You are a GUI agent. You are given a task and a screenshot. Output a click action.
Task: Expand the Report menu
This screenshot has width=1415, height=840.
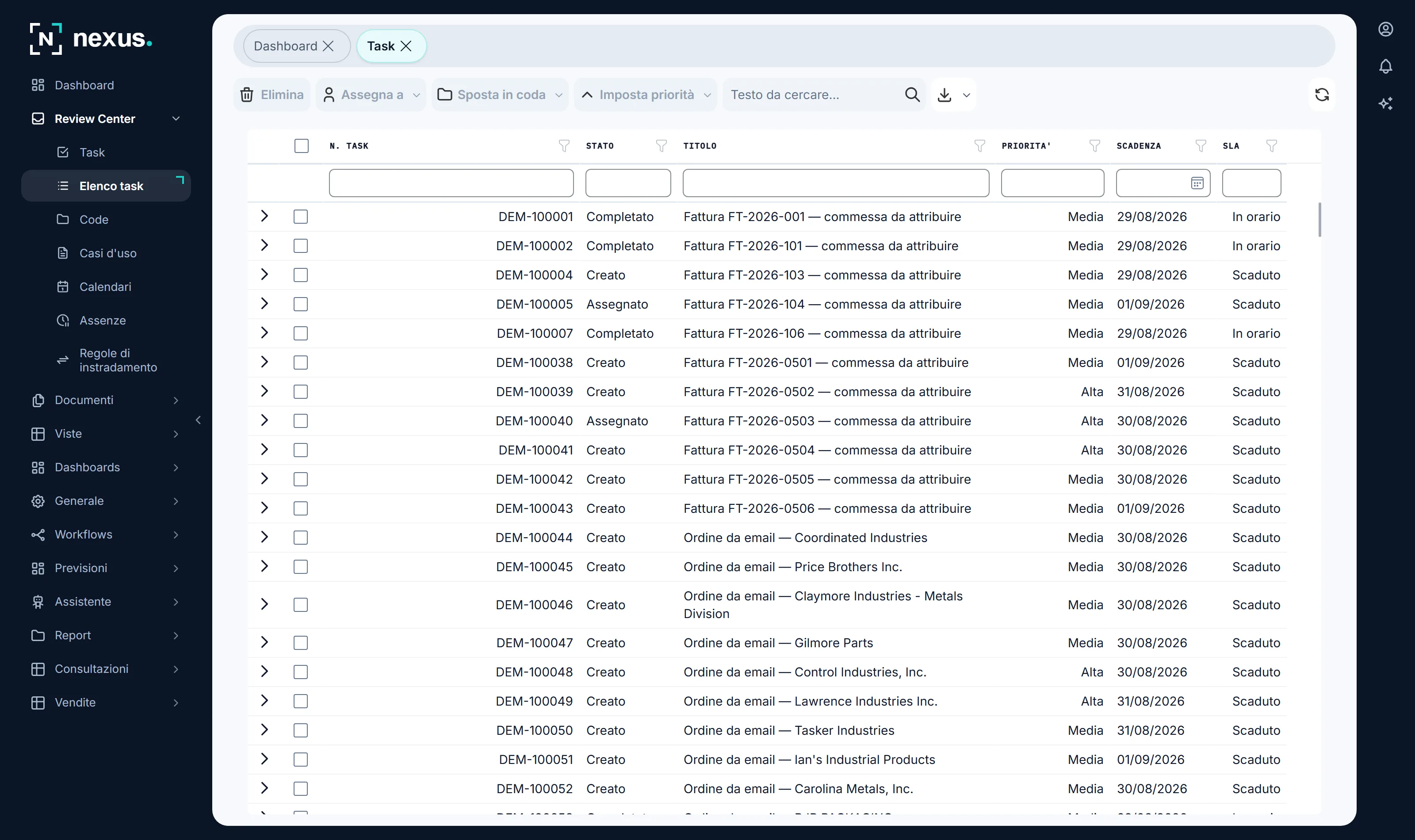tap(176, 636)
